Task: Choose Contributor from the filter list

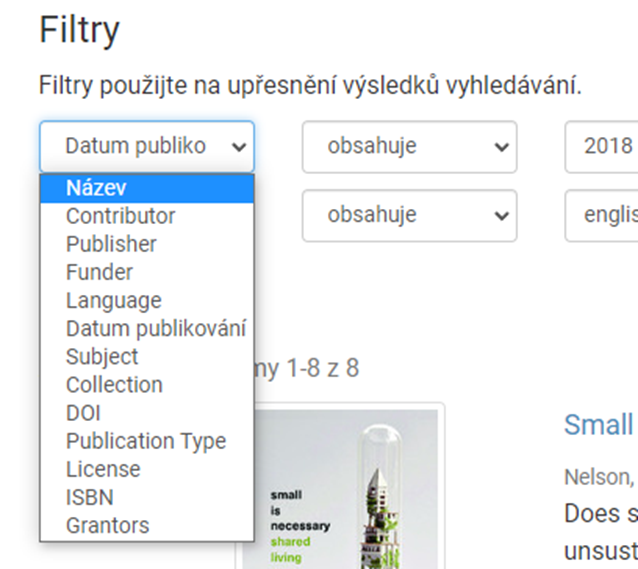Action: [x=147, y=216]
